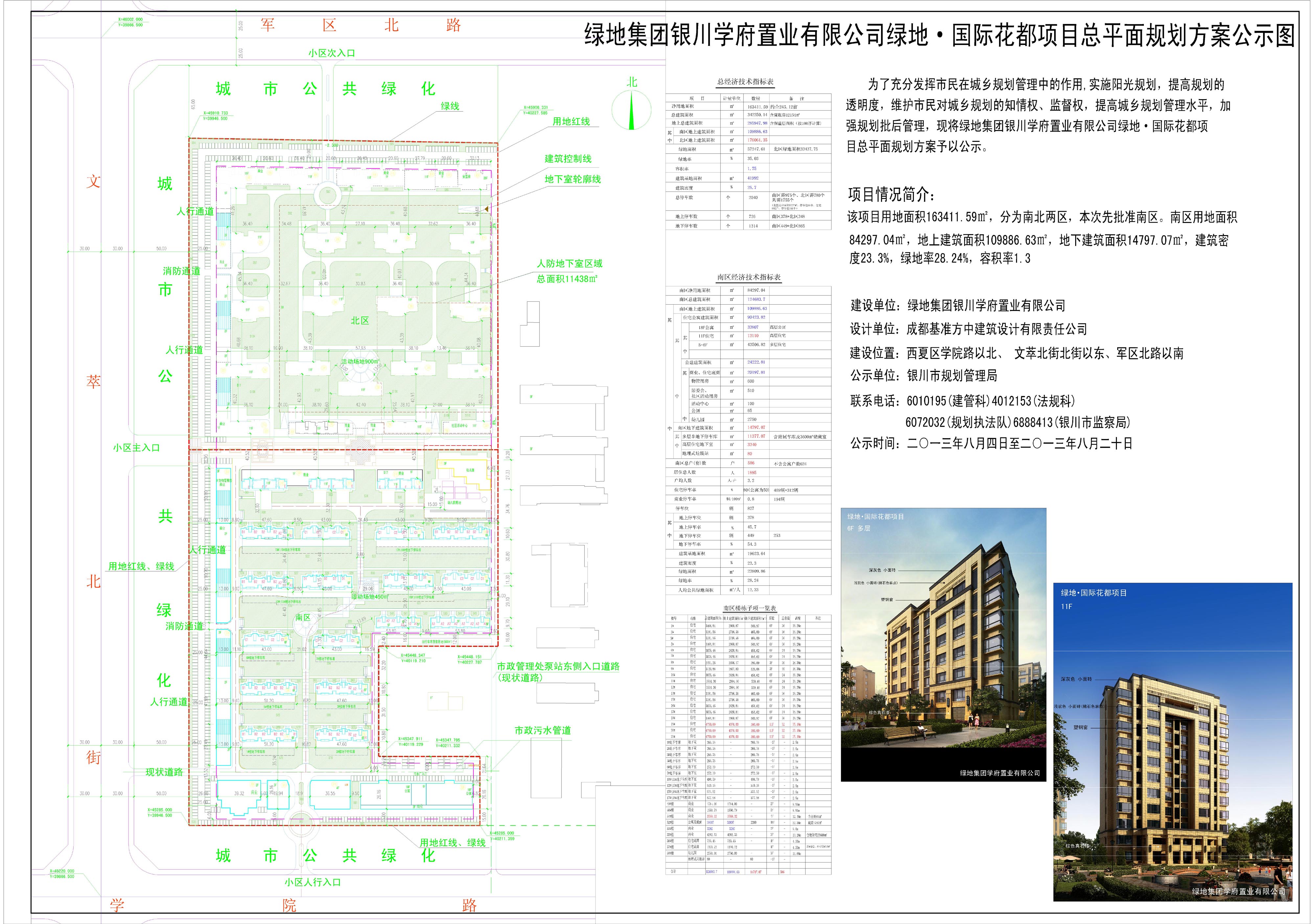Click the X=45220.000 coordinate annotation
Screen dimensions: 1314x924
click(62, 874)
